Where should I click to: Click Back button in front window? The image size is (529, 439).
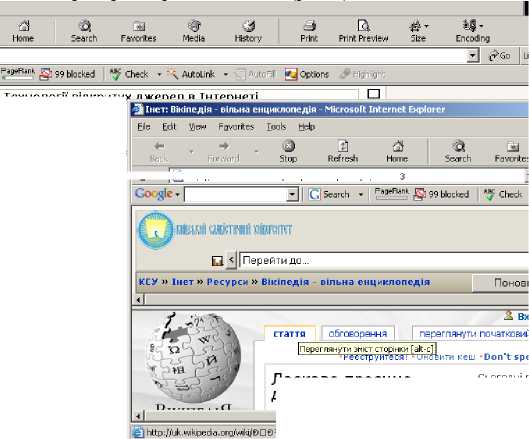(159, 152)
